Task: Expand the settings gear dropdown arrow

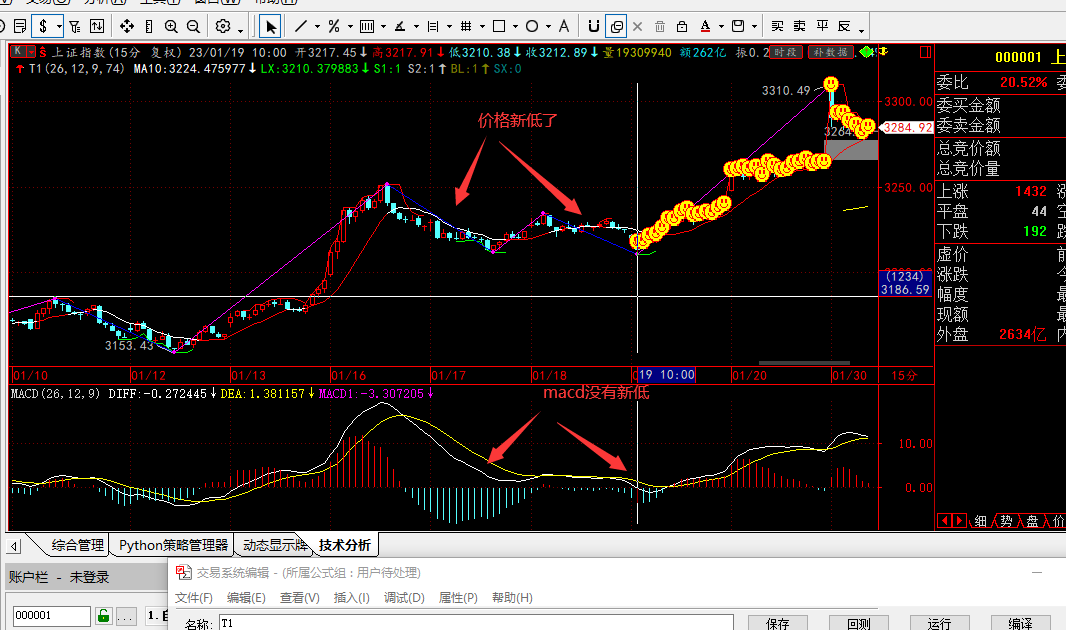Action: pyautogui.click(x=241, y=29)
